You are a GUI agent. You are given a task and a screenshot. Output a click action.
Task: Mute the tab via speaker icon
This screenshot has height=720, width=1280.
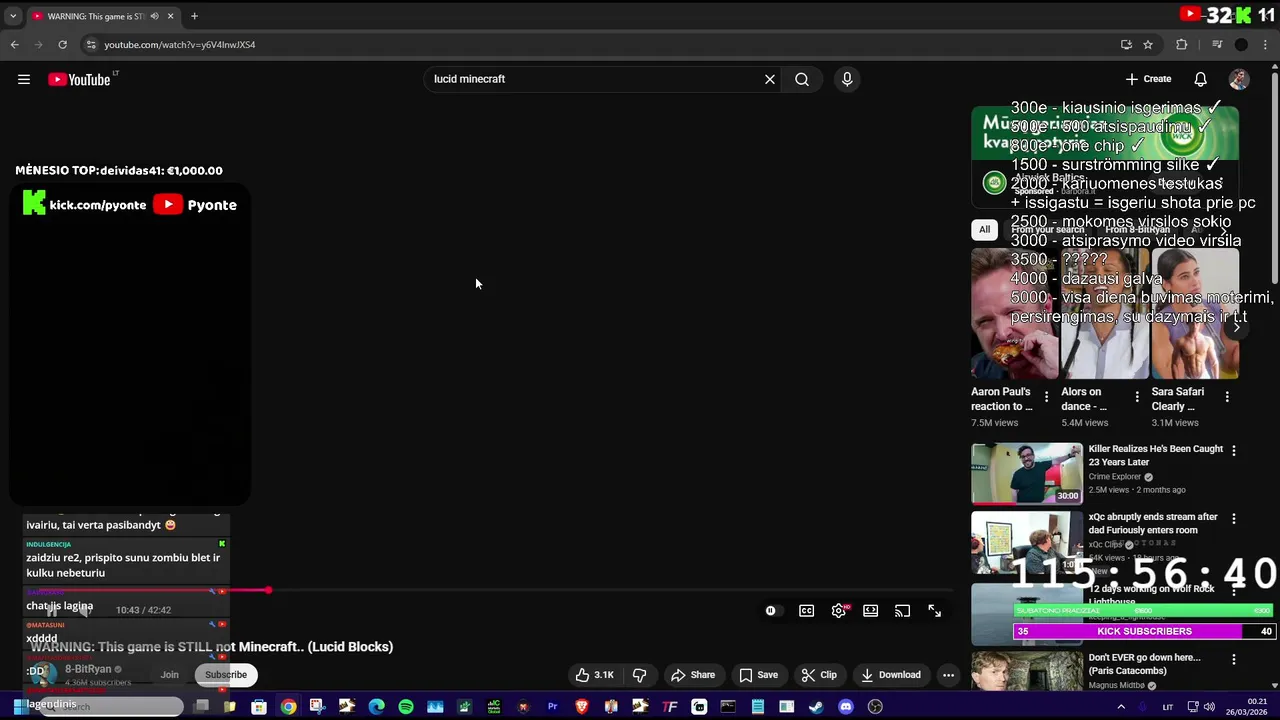click(x=154, y=16)
